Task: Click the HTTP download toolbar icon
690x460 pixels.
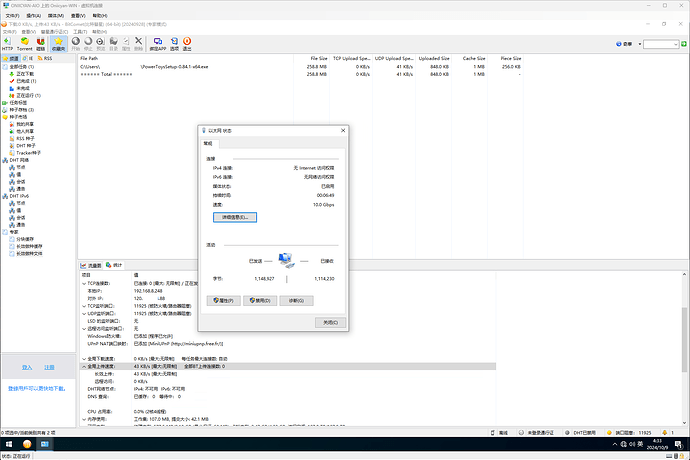Action: pos(7,44)
